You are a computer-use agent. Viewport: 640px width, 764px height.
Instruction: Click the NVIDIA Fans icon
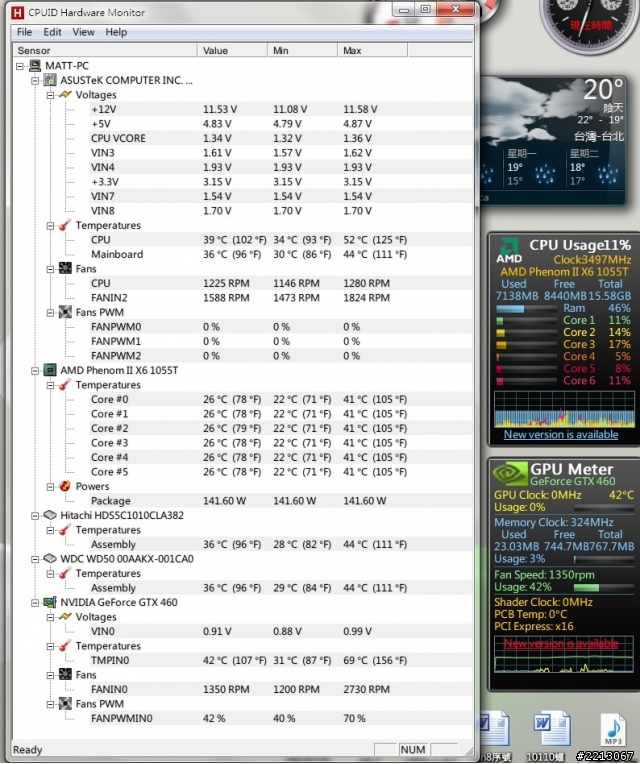(x=65, y=674)
